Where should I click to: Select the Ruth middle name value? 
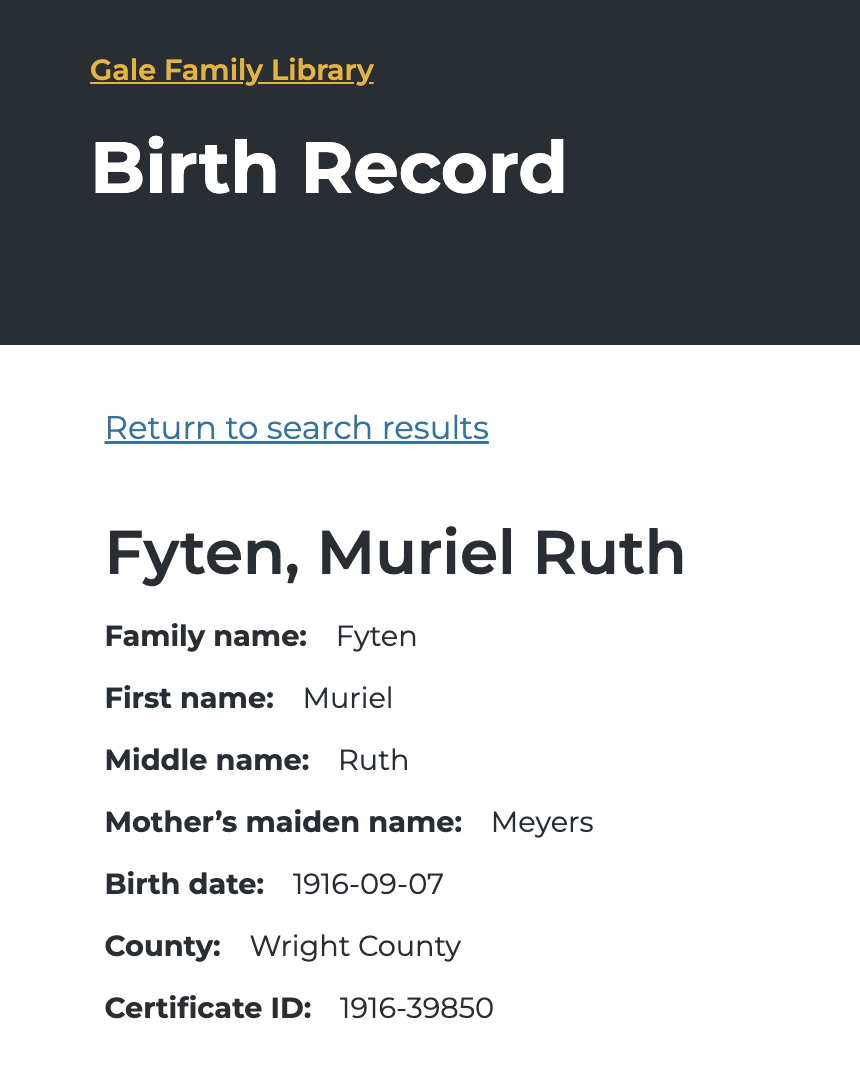(373, 760)
